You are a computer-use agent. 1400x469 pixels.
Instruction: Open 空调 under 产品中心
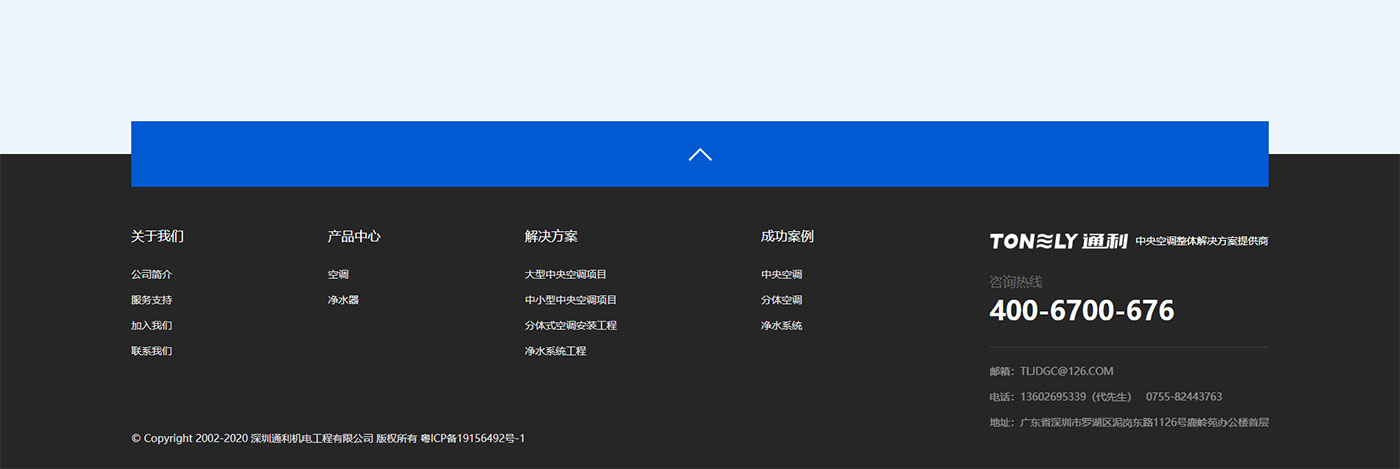(x=338, y=274)
